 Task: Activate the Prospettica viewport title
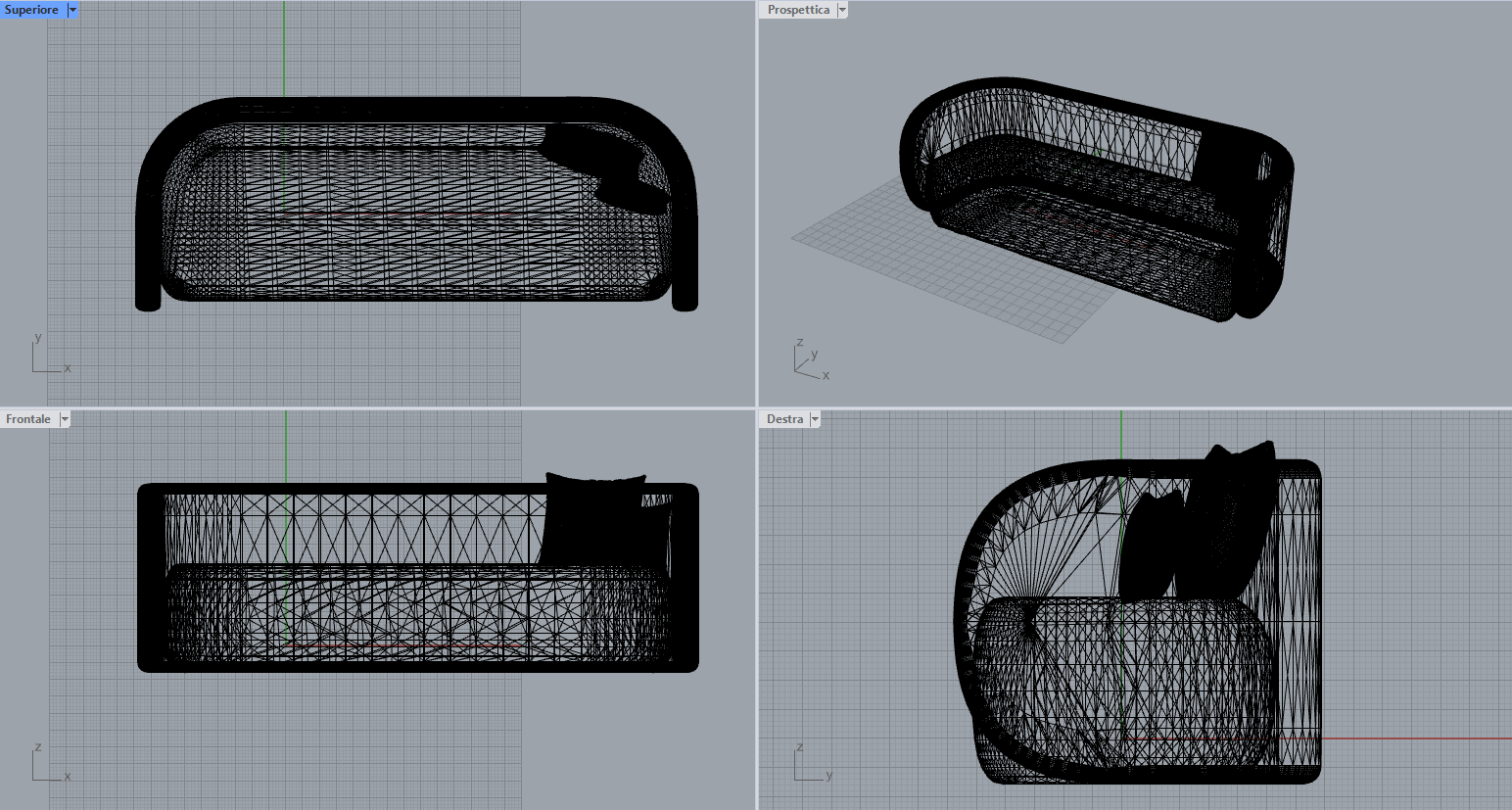click(797, 10)
